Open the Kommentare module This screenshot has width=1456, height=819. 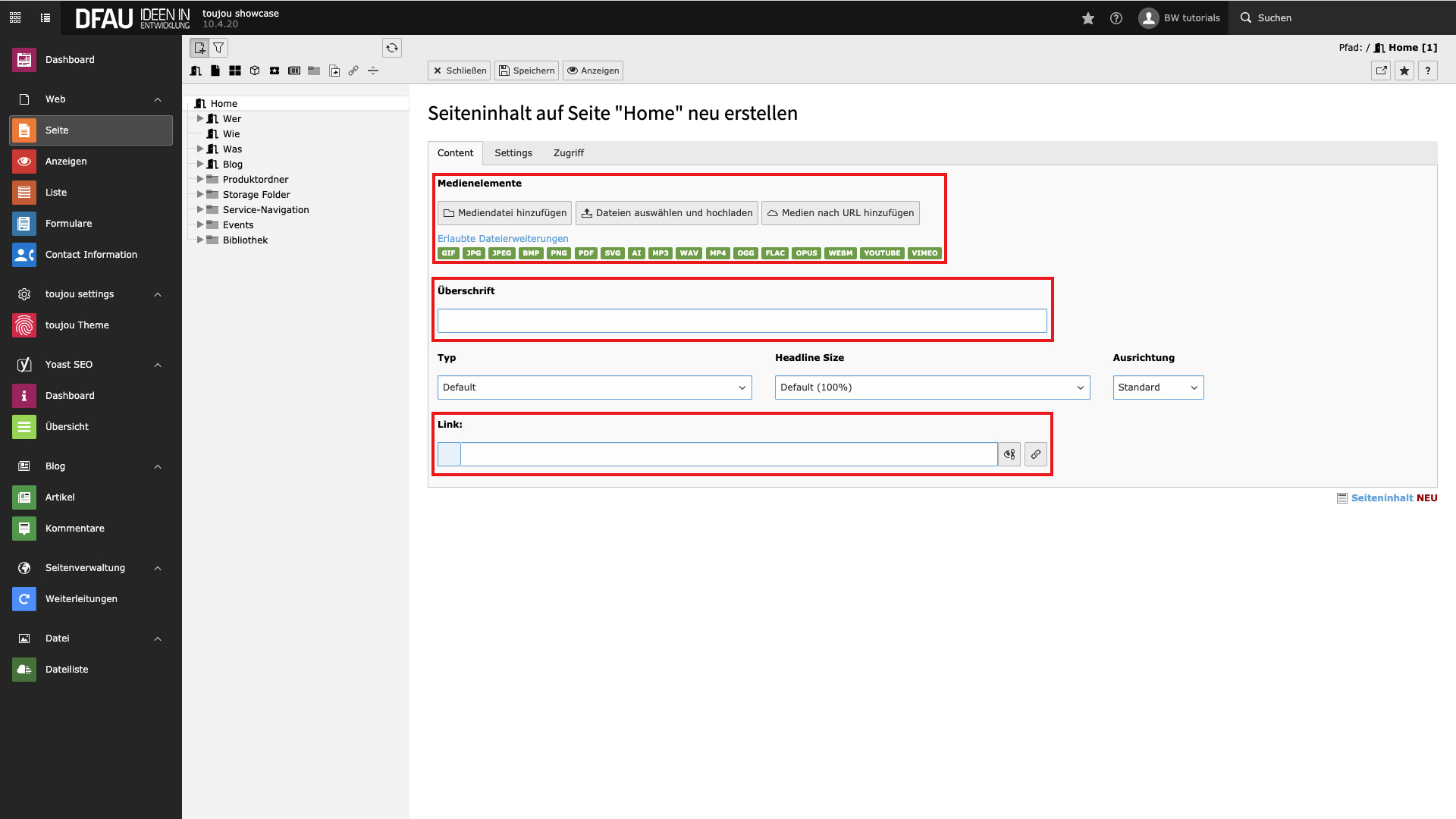click(91, 529)
